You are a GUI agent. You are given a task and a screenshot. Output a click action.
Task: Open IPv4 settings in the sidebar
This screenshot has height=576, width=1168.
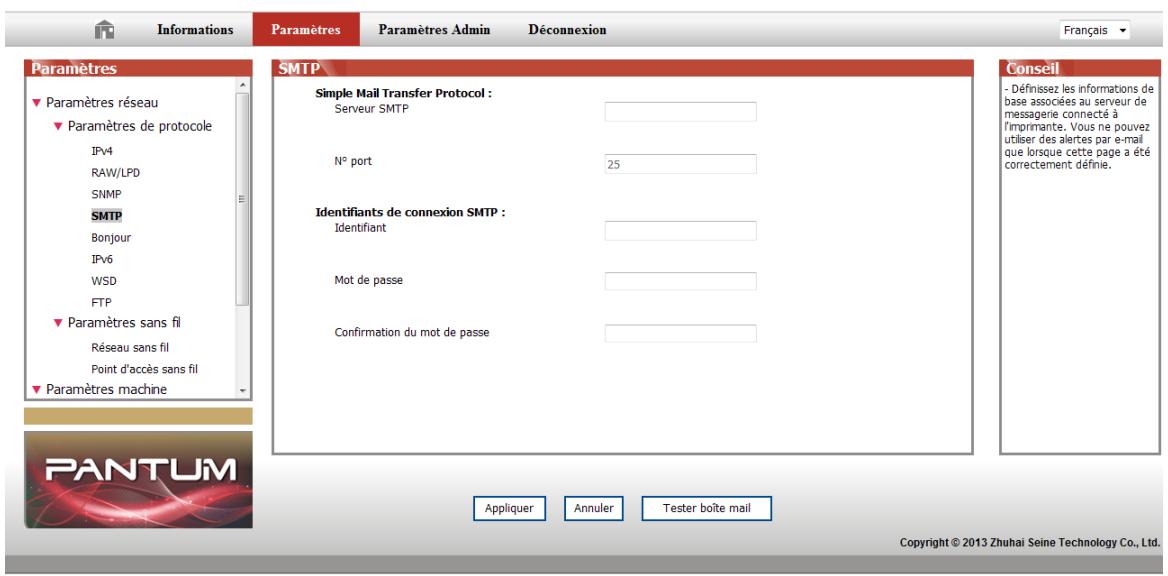click(x=101, y=151)
